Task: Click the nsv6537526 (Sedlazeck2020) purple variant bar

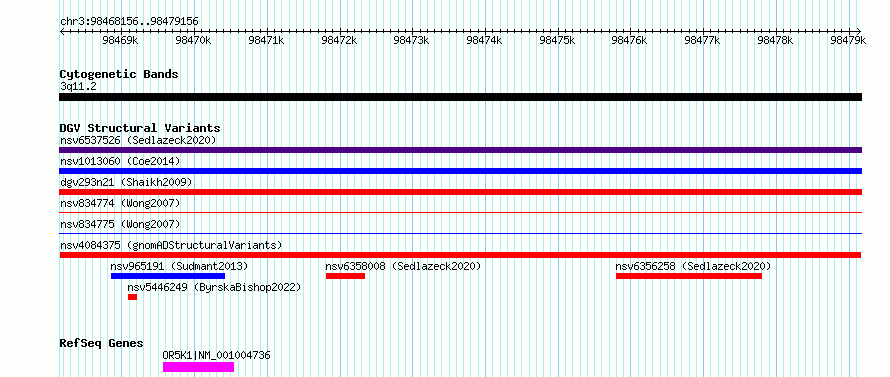Action: tap(460, 150)
